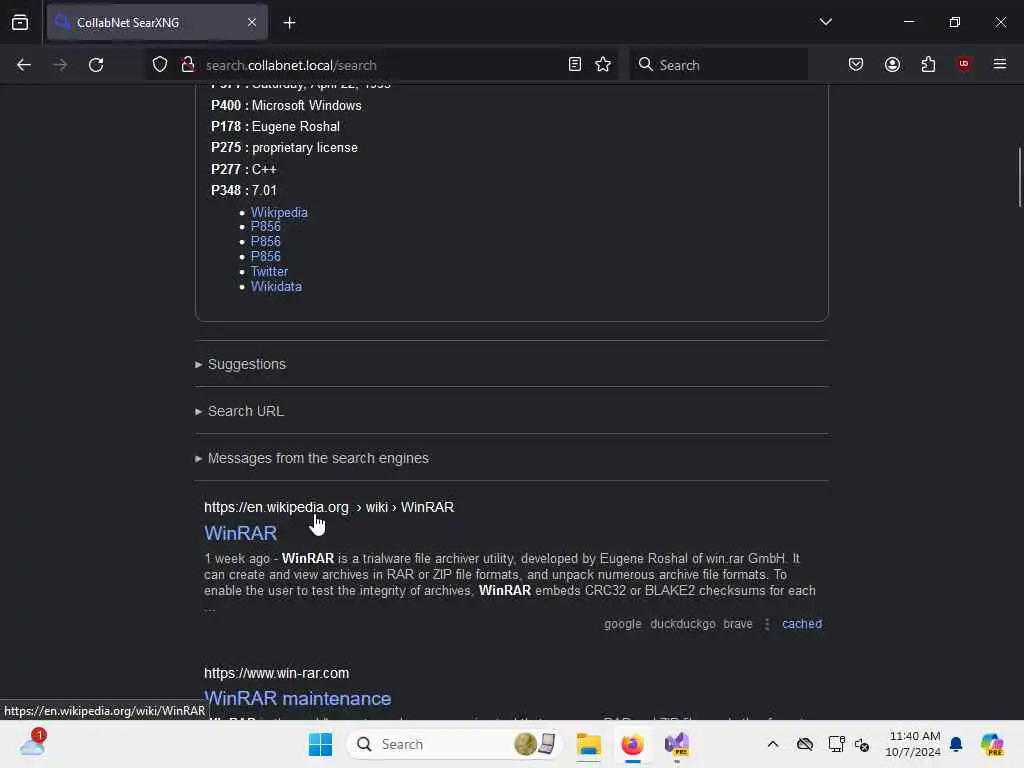This screenshot has height=768, width=1024.
Task: Open File Explorer from the taskbar
Action: 588,744
